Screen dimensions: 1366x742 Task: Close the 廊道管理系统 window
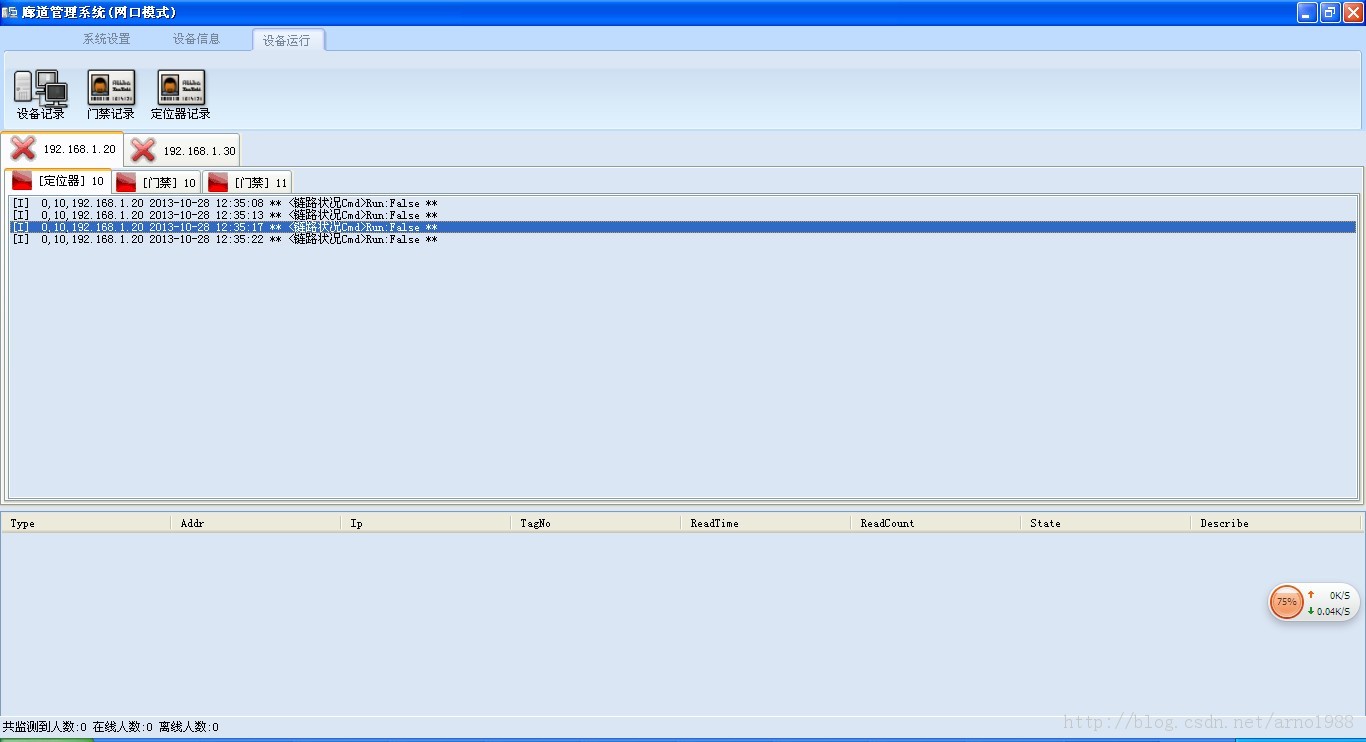tap(1353, 12)
